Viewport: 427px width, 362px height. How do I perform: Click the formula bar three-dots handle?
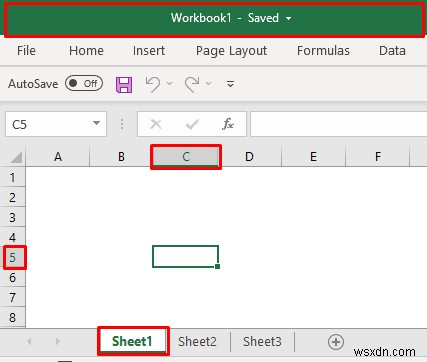coord(122,124)
